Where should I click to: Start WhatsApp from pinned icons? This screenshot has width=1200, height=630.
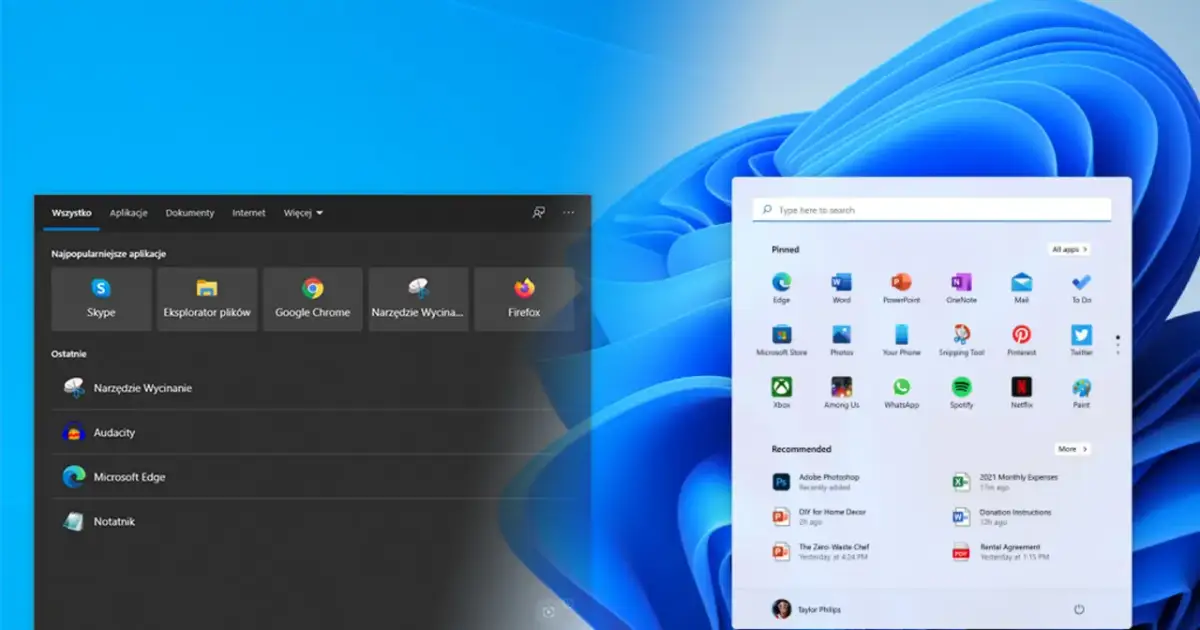click(901, 390)
